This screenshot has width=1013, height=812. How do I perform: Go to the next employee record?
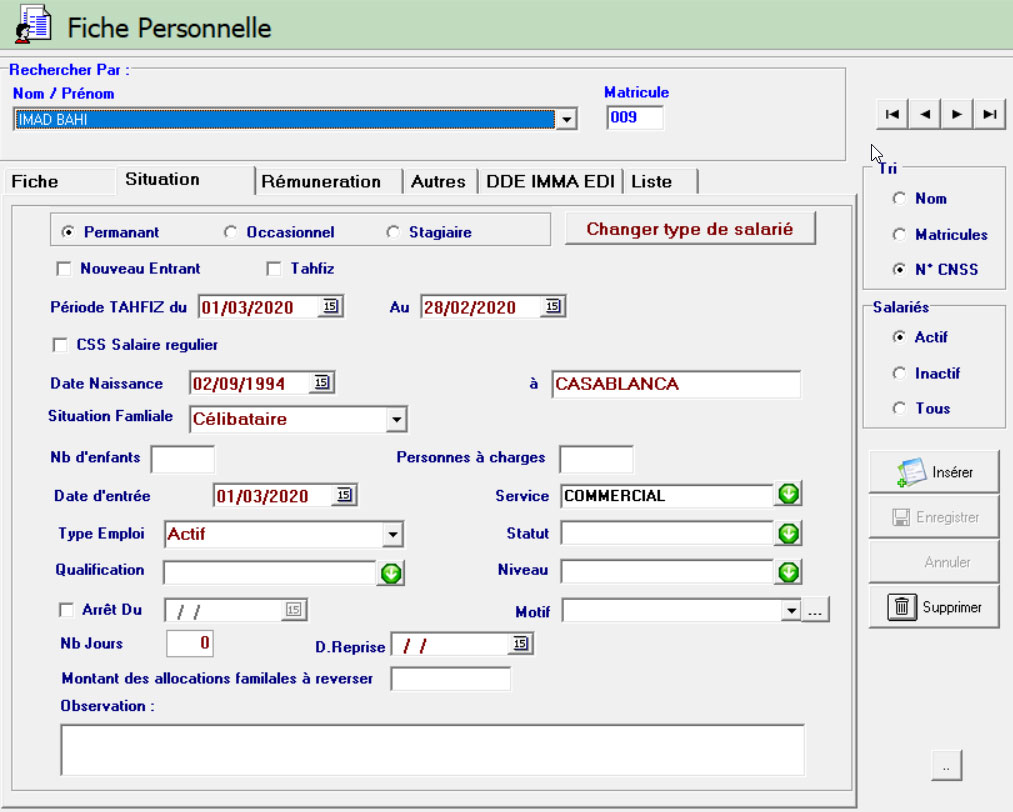[x=957, y=115]
